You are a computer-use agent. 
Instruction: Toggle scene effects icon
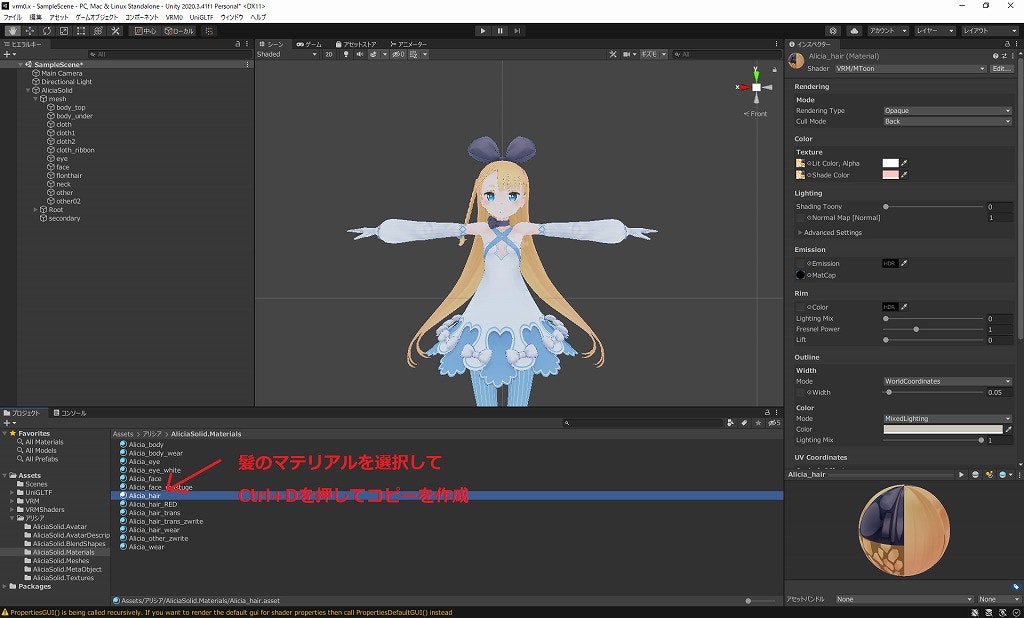[374, 54]
